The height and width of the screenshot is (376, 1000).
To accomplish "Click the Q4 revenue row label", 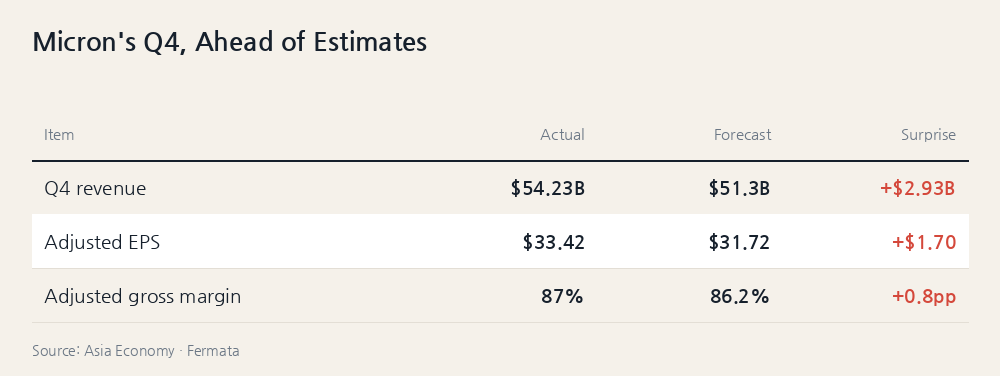I will click(x=95, y=189).
